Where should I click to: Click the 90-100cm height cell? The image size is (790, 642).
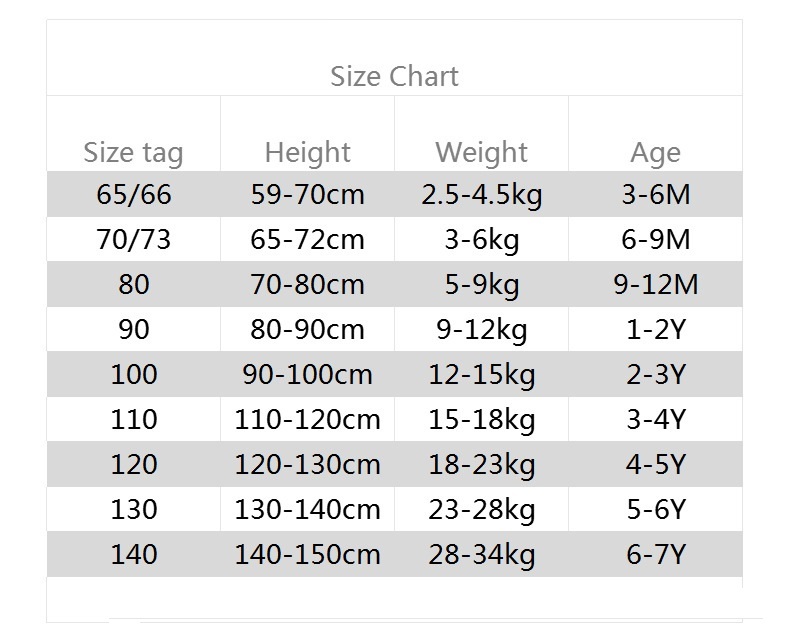[x=307, y=375]
